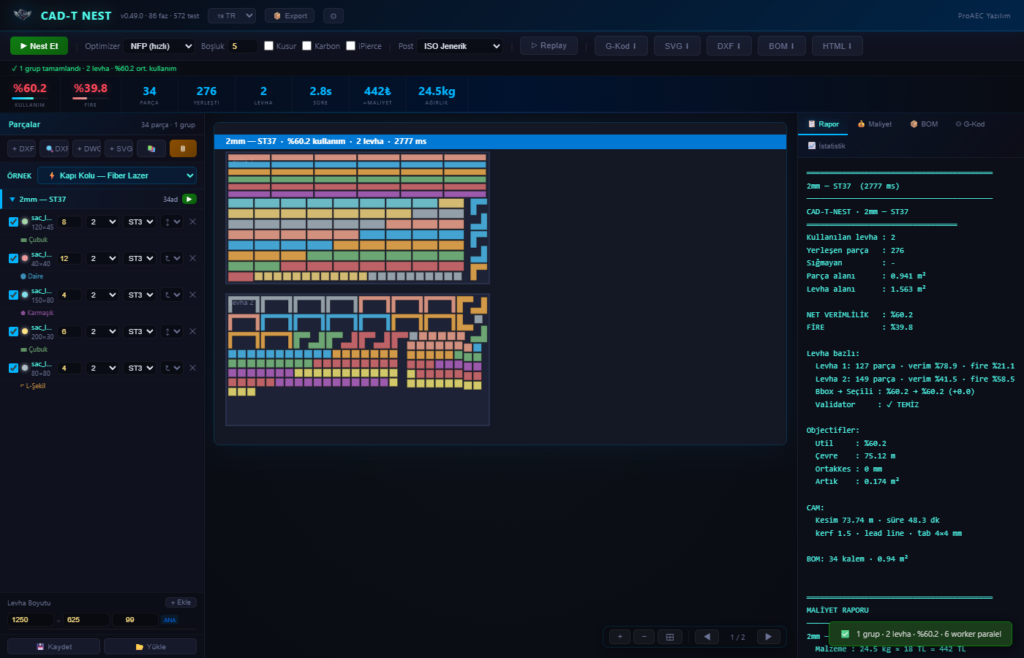Viewport: 1024px width, 658px height.
Task: Collapse the 2mm — ST37 group
Action: pyautogui.click(x=12, y=199)
